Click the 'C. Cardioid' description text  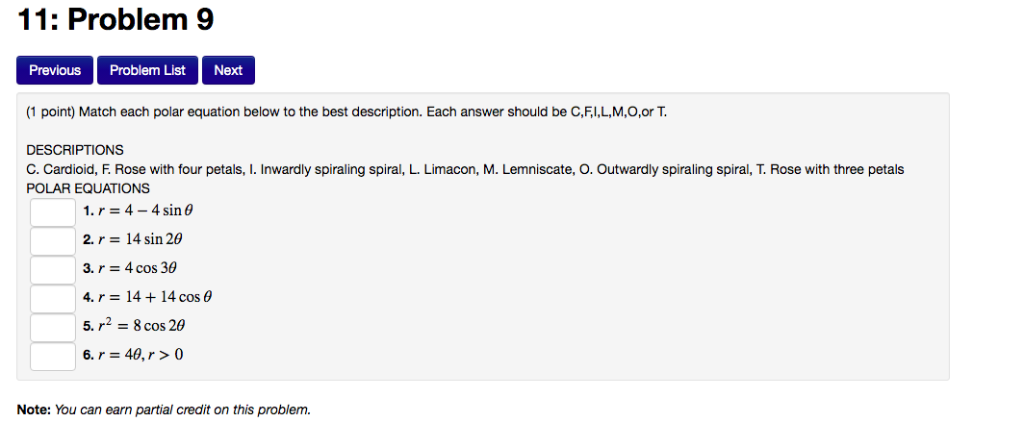tap(61, 170)
